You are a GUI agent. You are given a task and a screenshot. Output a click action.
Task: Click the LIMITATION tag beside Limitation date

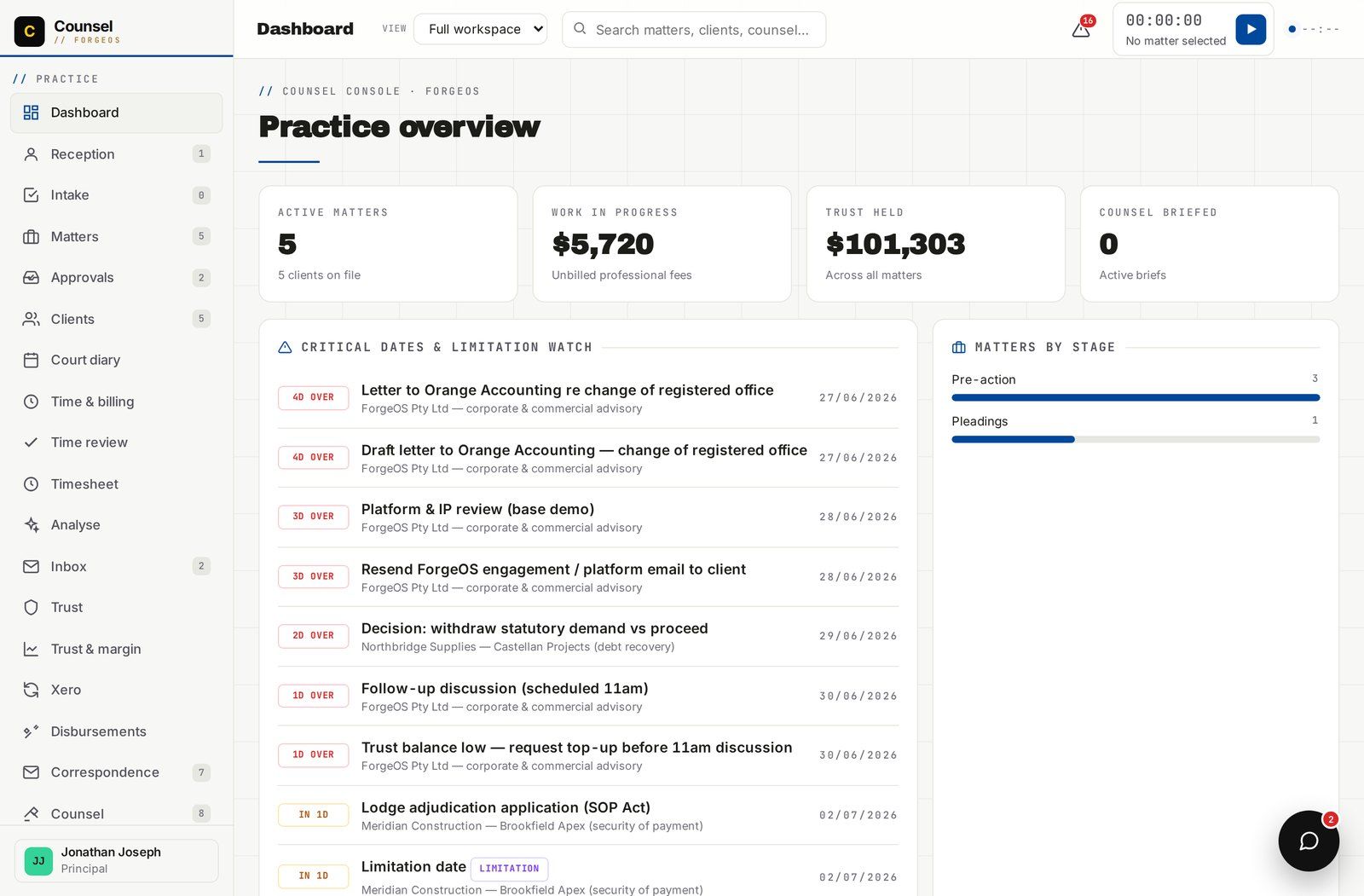click(x=509, y=869)
